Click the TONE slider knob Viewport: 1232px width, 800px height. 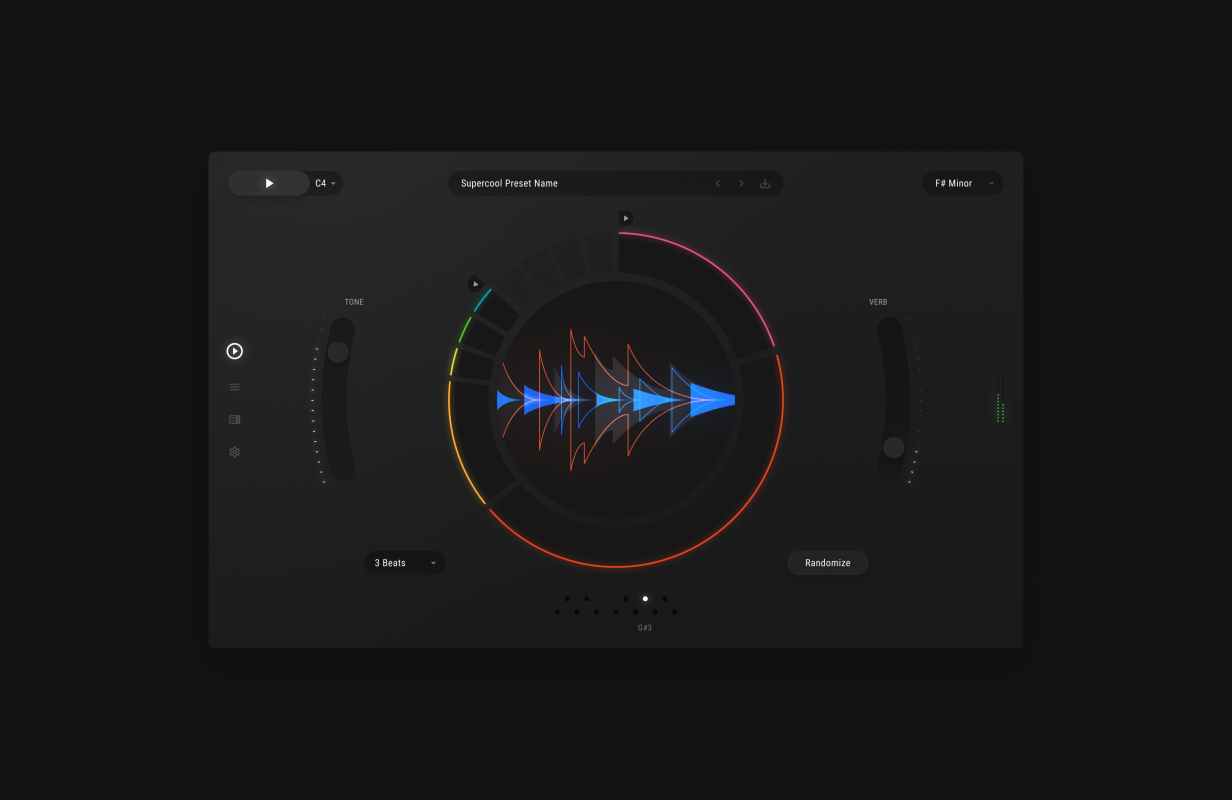pyautogui.click(x=338, y=352)
